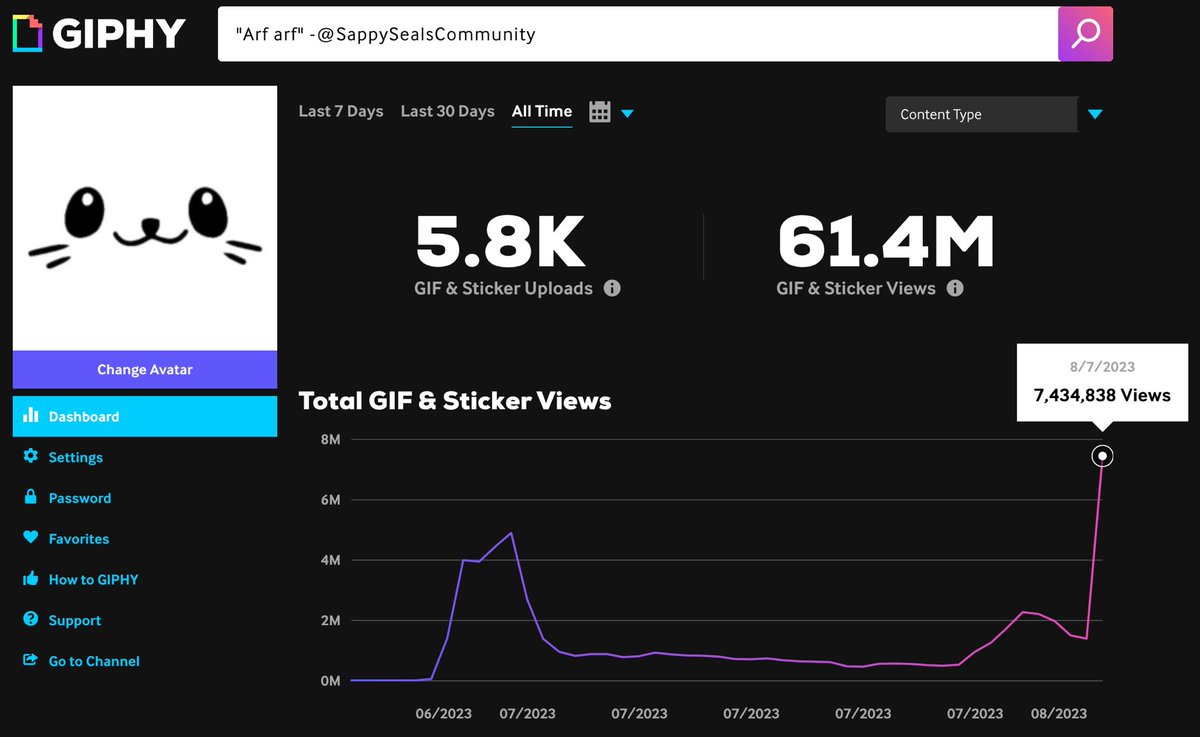Select the All Time tab
Image resolution: width=1200 pixels, height=737 pixels.
pyautogui.click(x=541, y=111)
